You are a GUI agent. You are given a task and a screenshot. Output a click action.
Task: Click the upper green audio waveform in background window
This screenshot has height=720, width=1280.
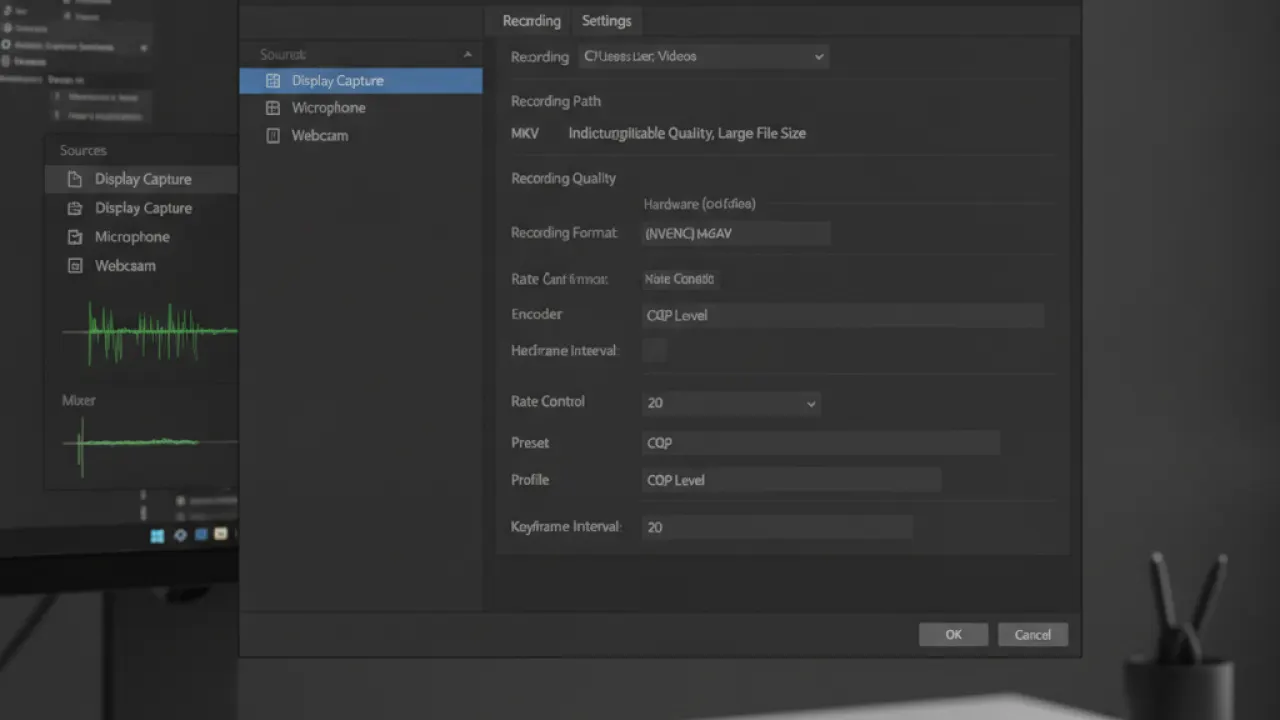[150, 332]
